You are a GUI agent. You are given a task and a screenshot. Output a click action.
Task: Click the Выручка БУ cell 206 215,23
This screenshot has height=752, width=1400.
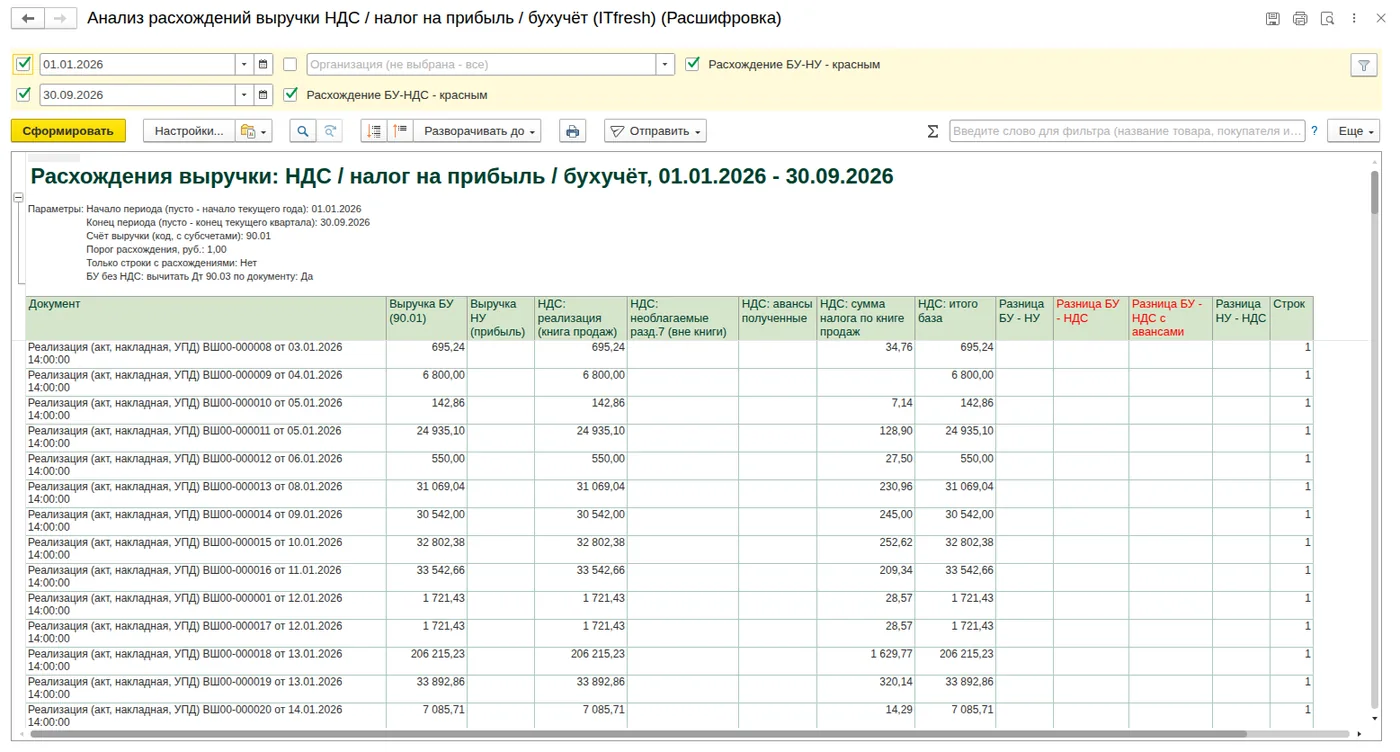pyautogui.click(x=427, y=661)
